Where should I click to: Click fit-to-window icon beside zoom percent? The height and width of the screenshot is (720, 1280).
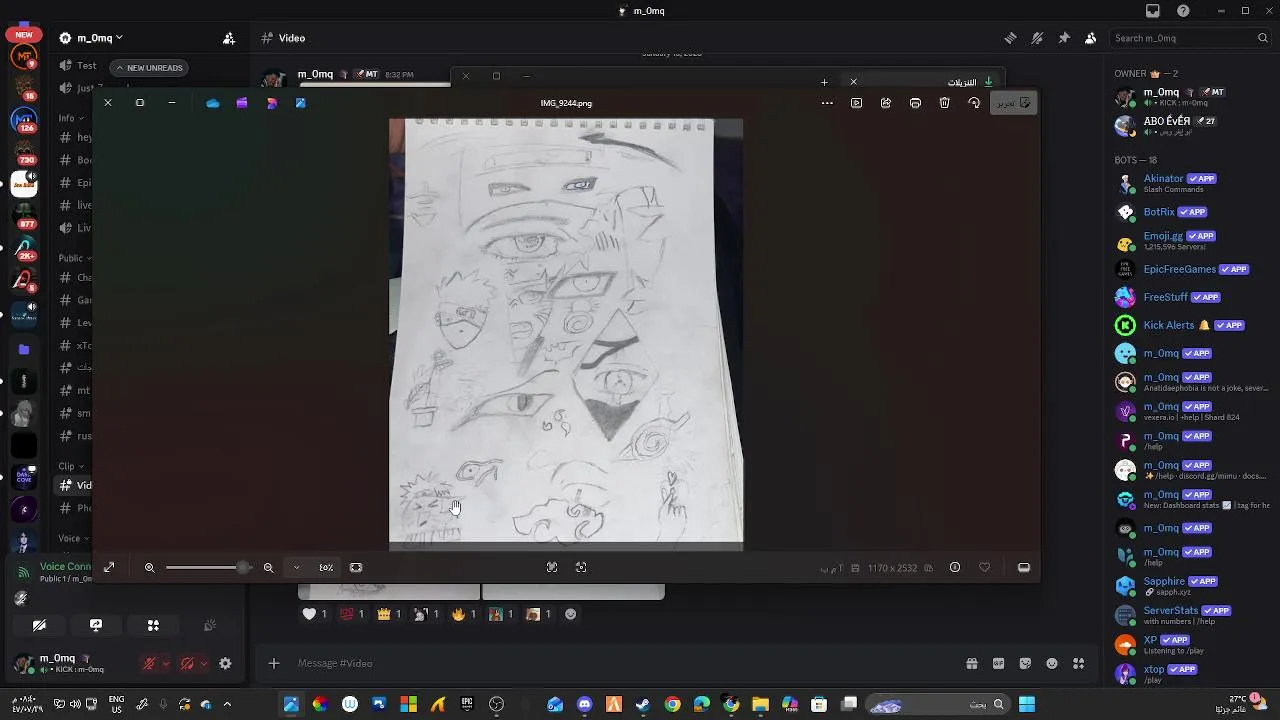[356, 567]
